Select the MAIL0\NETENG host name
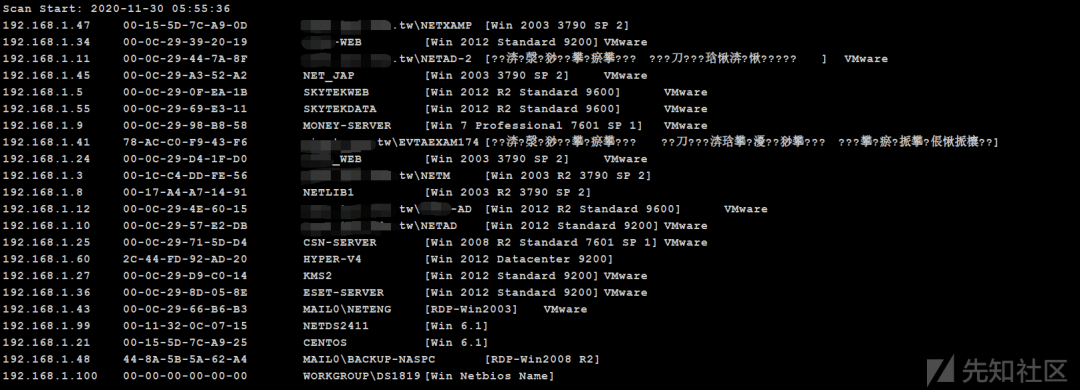This screenshot has height=390, width=1080. (346, 309)
